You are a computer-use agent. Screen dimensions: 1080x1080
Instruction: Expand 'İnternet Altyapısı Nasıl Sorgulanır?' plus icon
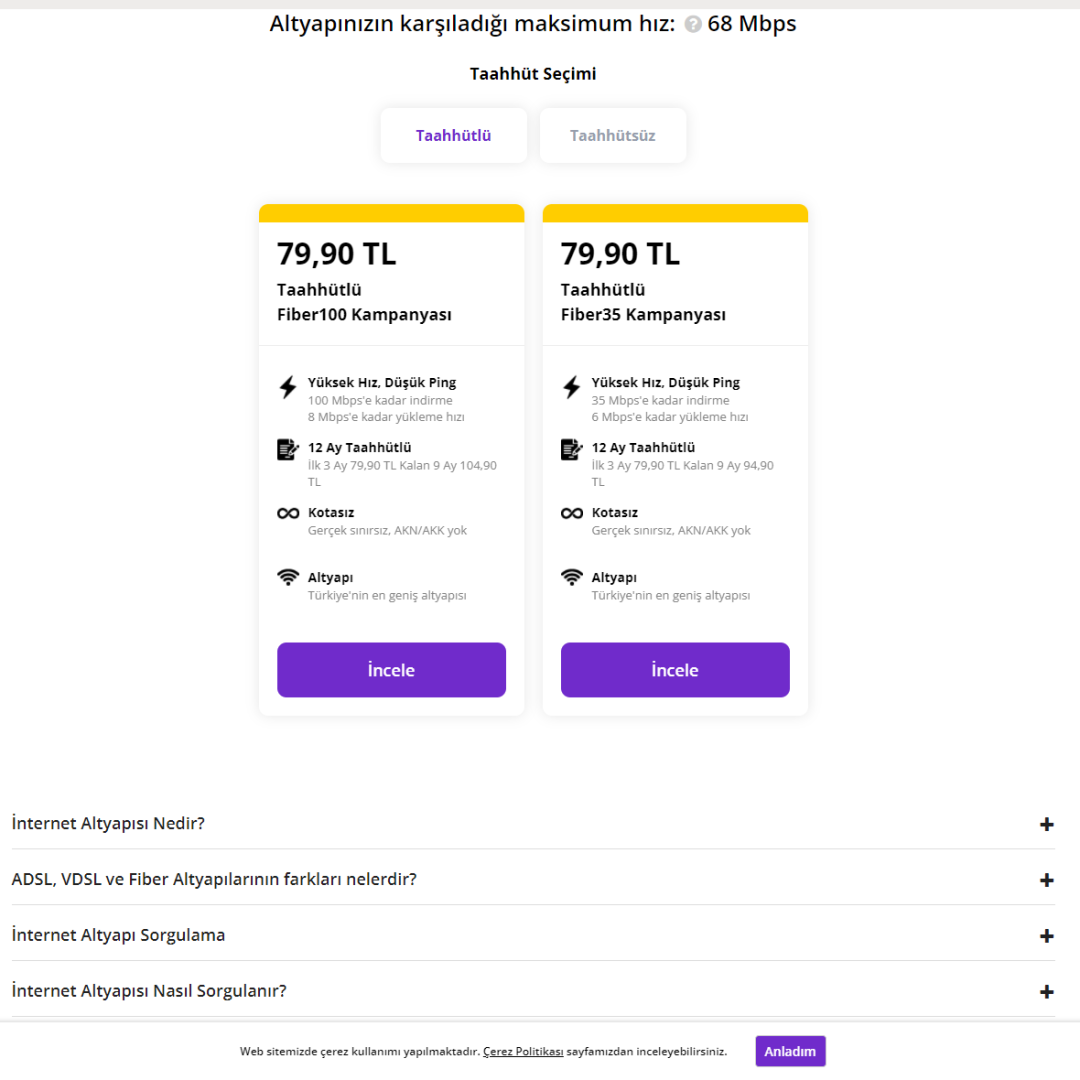coord(1046,992)
